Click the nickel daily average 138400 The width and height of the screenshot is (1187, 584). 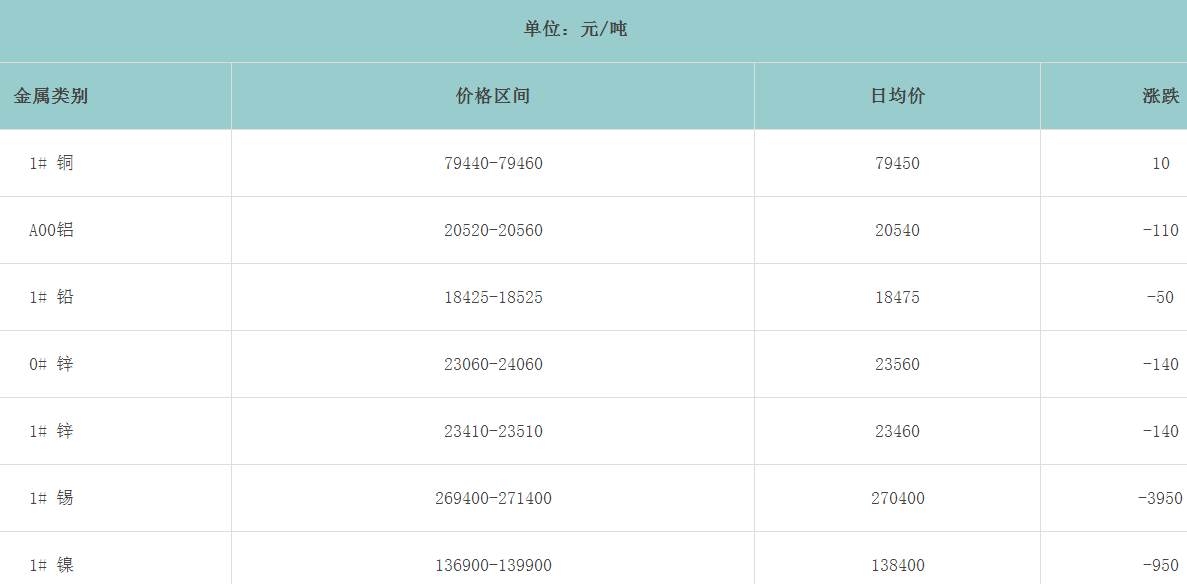(897, 565)
